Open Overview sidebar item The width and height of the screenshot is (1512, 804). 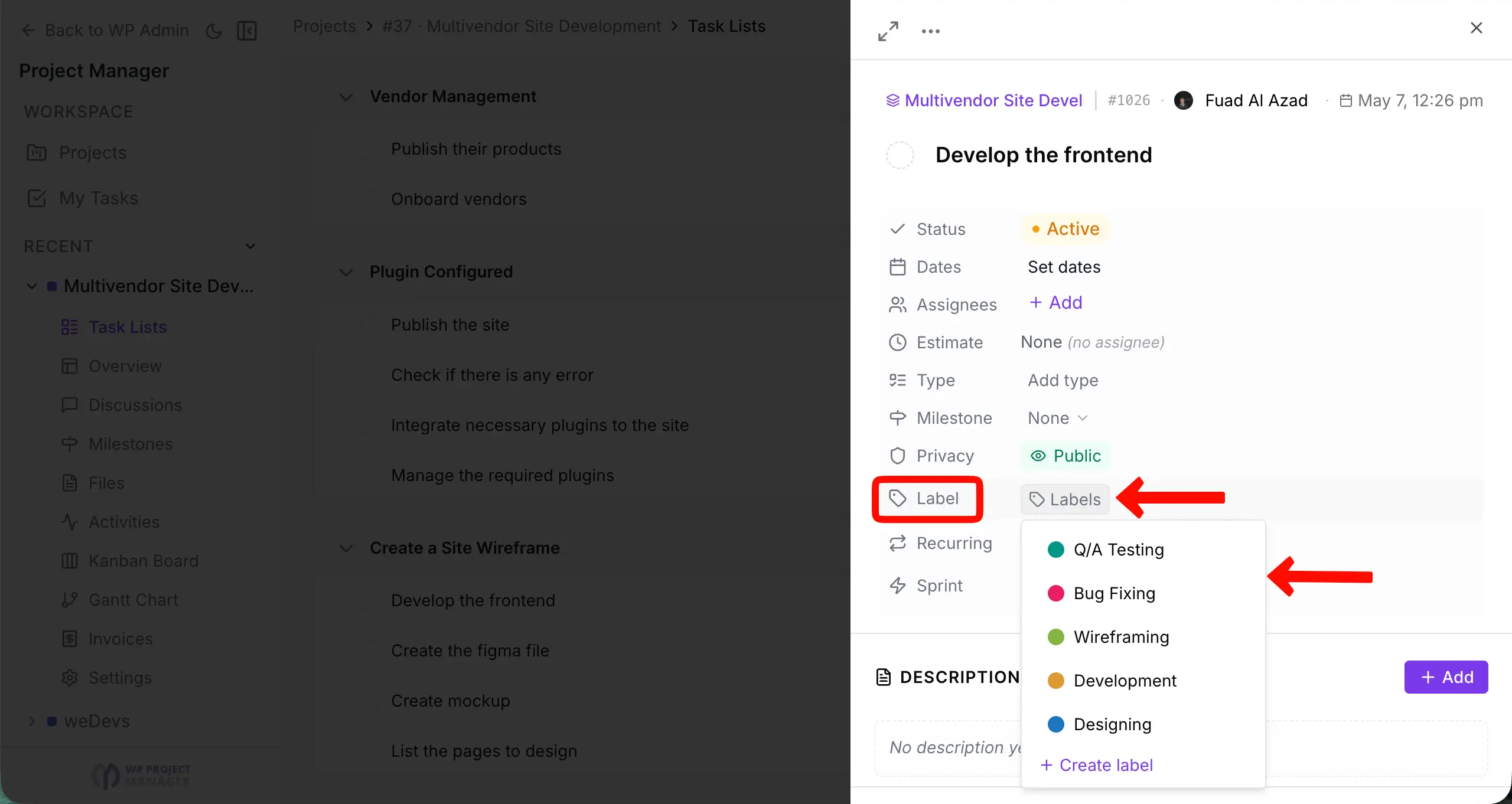[x=112, y=366]
